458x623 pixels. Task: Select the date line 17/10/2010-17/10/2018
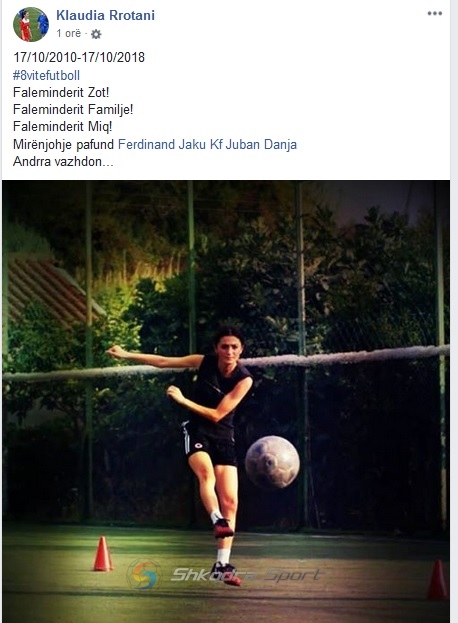pos(79,58)
